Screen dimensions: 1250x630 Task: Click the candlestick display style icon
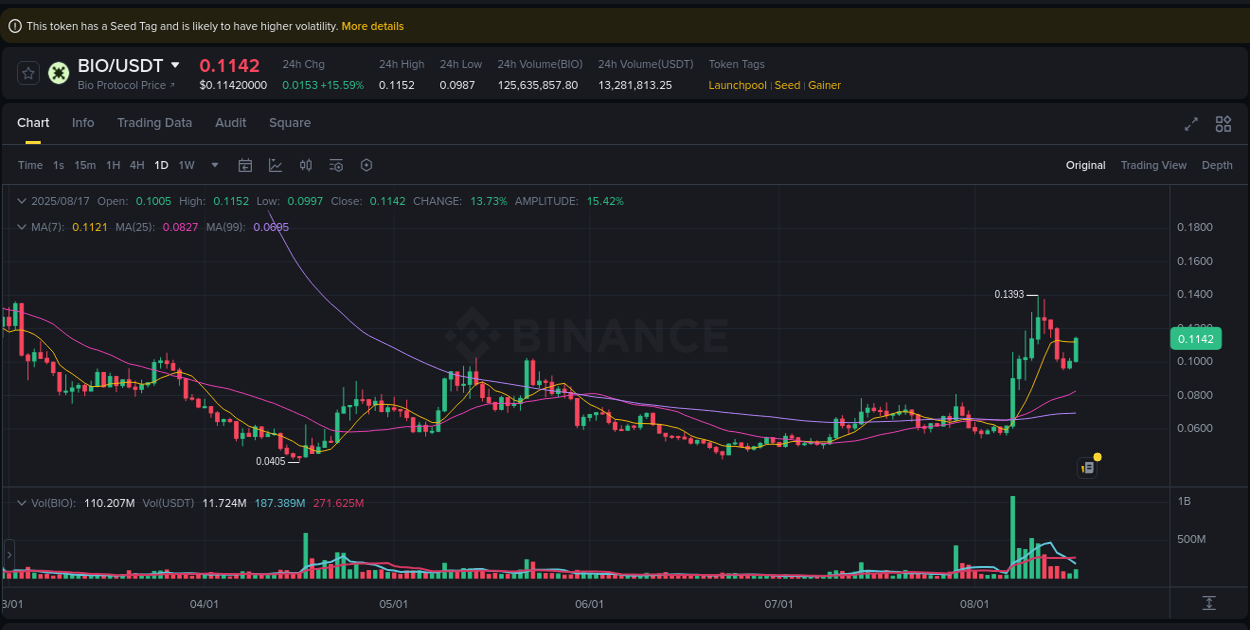(x=306, y=165)
